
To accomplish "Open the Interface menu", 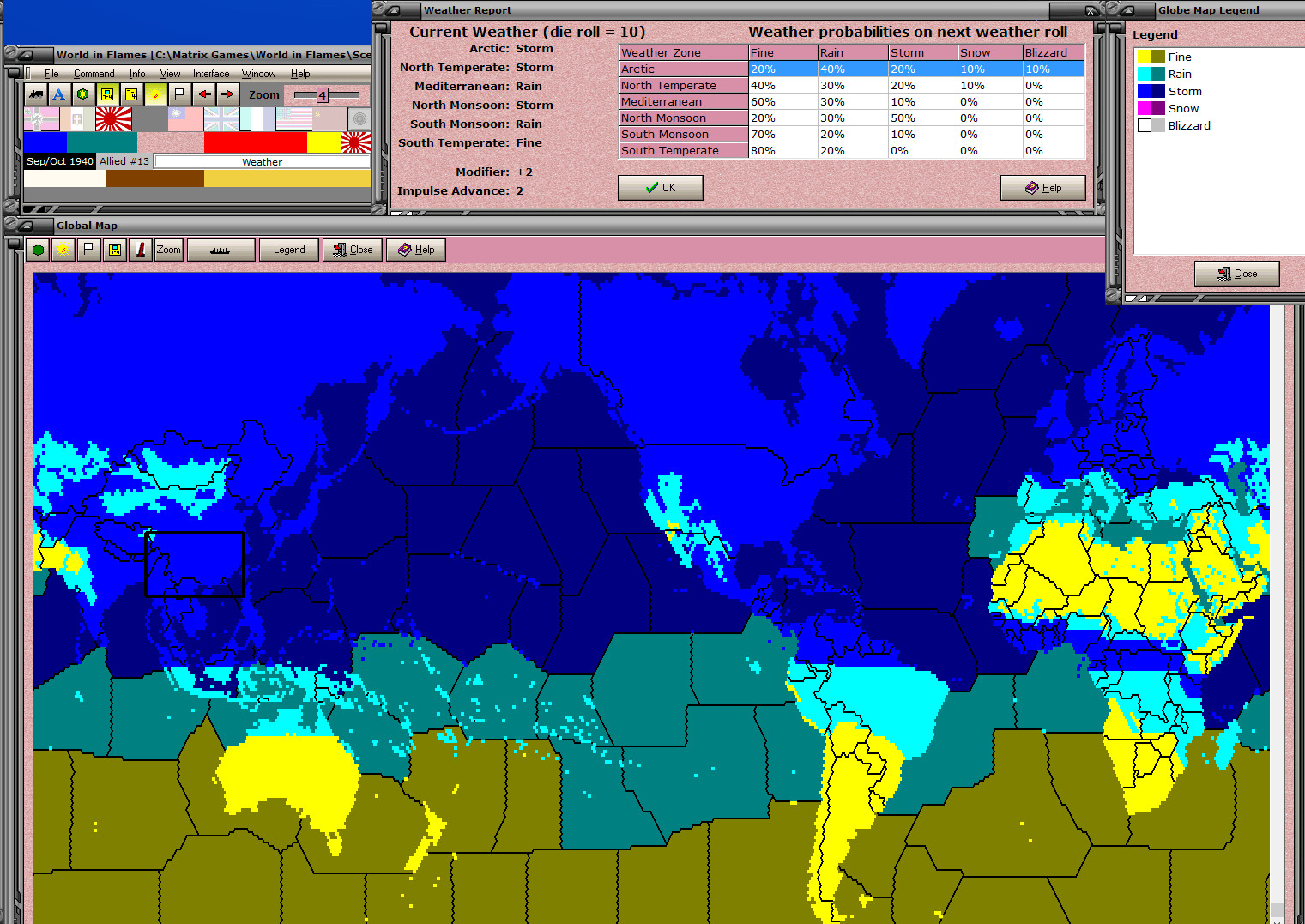I will [x=210, y=74].
